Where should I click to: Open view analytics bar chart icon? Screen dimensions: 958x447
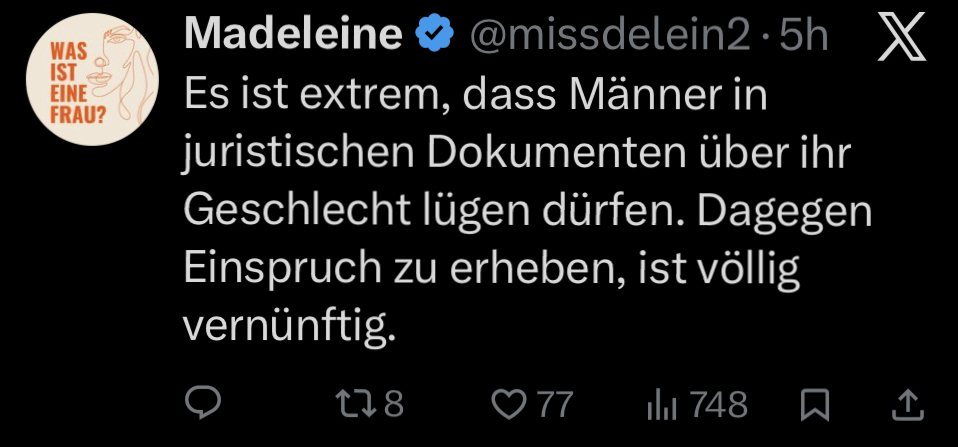tap(663, 404)
